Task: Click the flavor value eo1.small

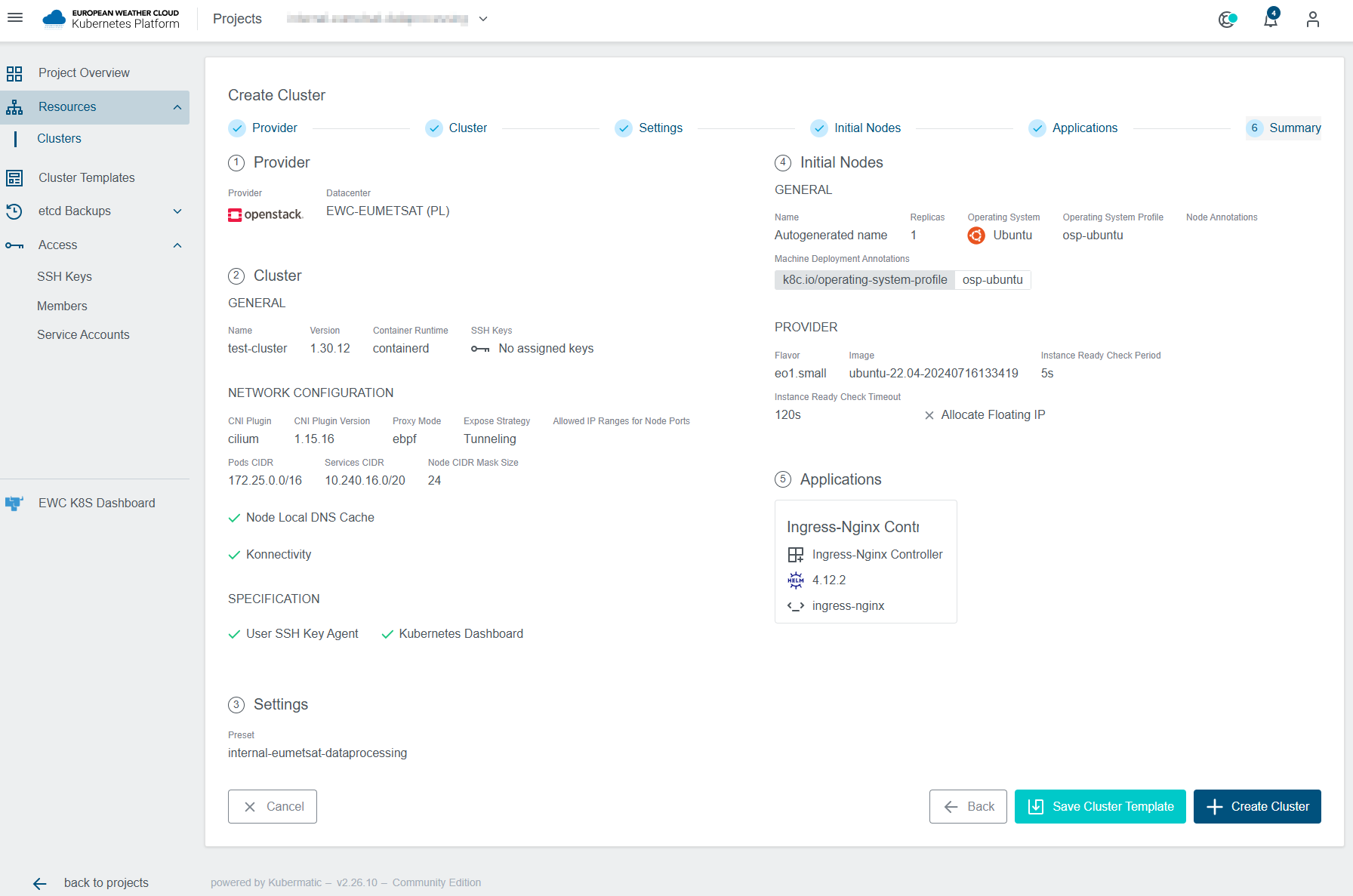Action: (800, 374)
